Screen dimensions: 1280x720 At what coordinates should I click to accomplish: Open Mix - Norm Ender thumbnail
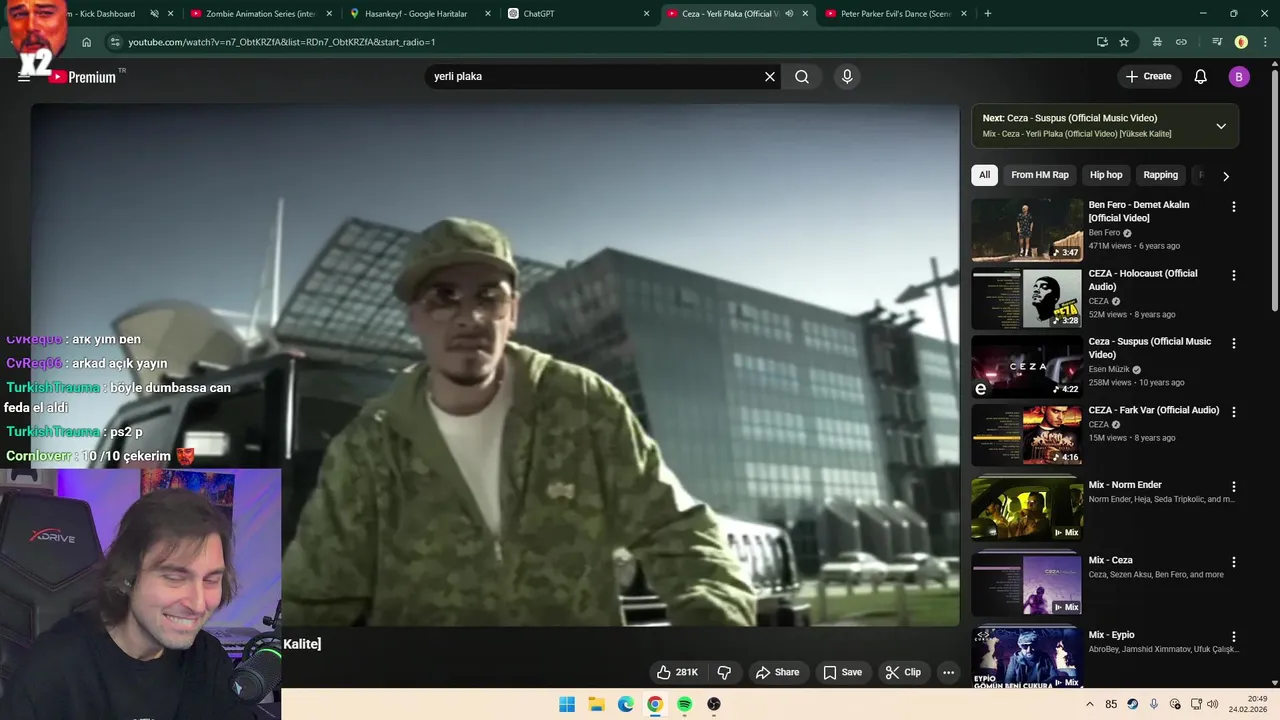point(1027,510)
